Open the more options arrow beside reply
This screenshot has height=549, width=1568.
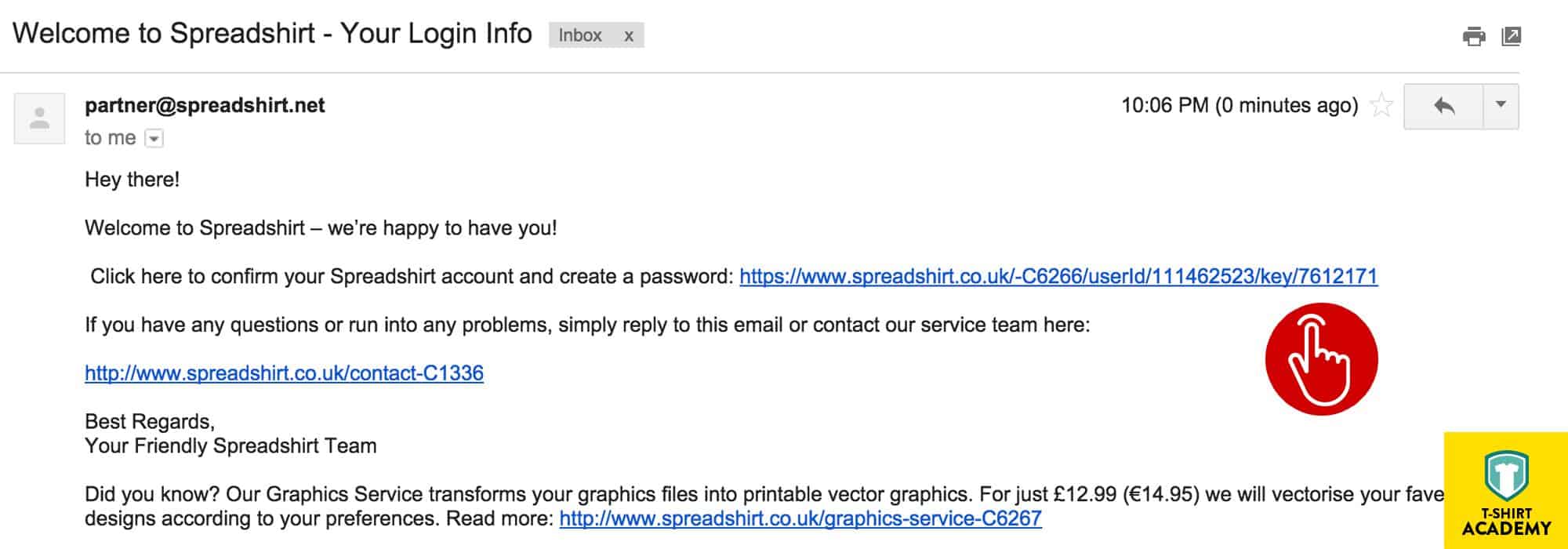[x=1501, y=106]
